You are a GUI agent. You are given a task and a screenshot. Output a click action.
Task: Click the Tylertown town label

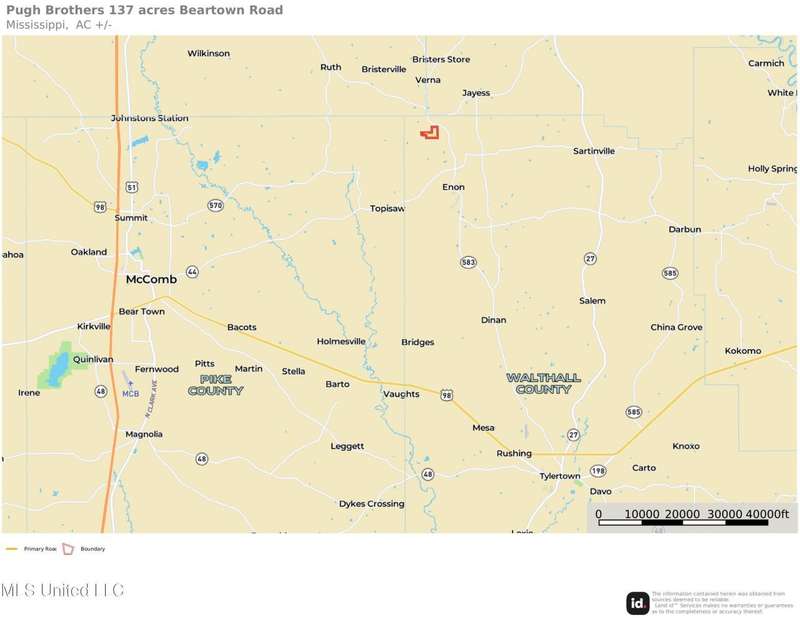pyautogui.click(x=560, y=476)
